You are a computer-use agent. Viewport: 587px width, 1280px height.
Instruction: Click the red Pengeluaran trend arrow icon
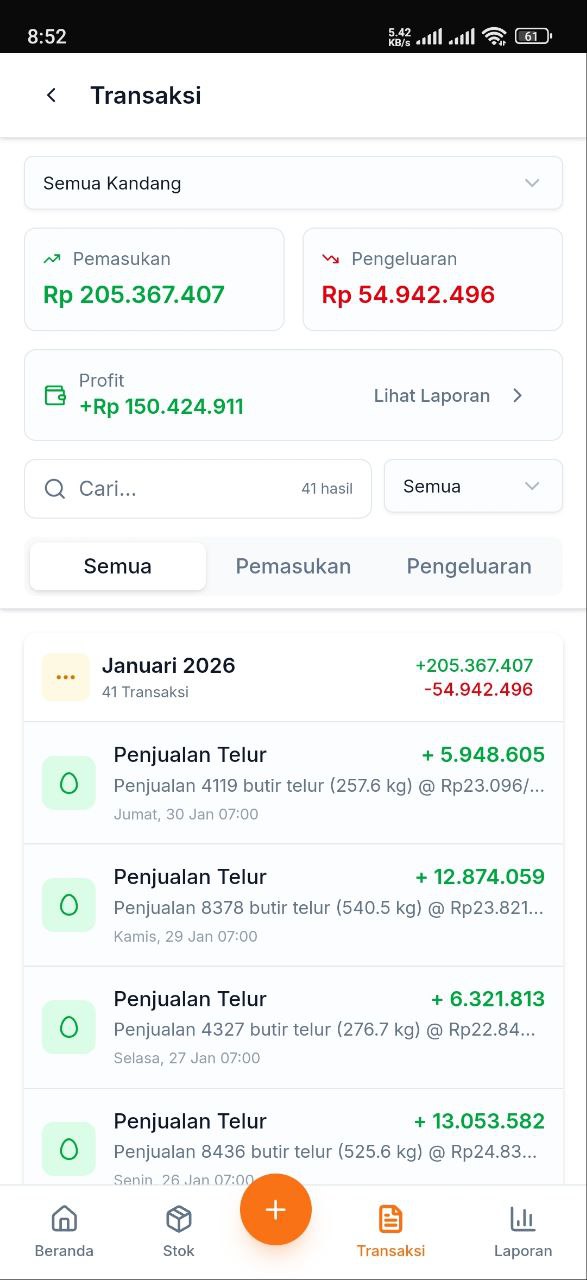pyautogui.click(x=333, y=258)
